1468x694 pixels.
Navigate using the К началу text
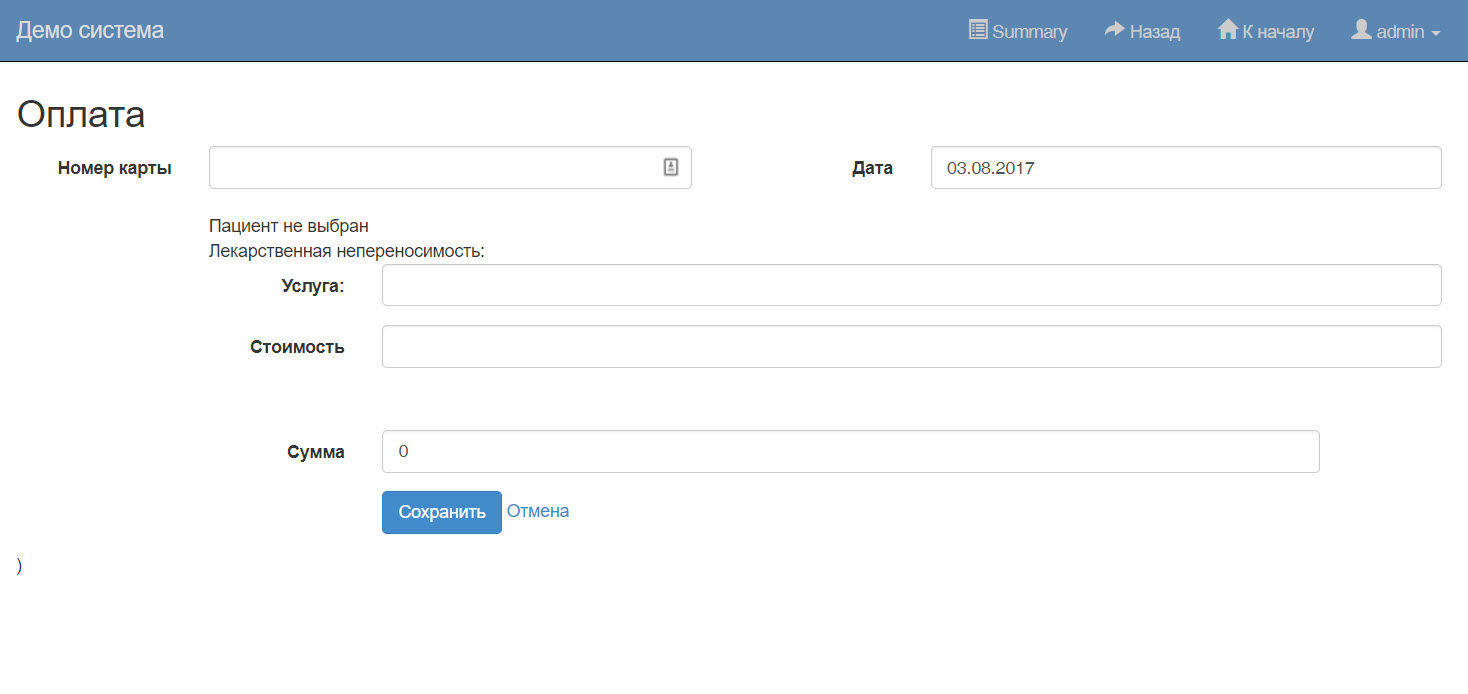(x=1278, y=32)
